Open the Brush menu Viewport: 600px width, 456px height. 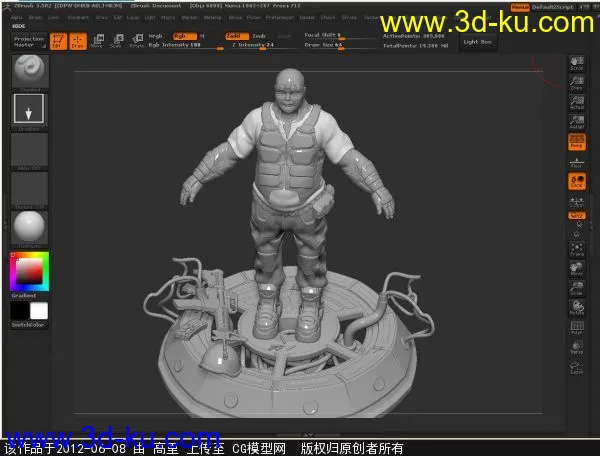pyautogui.click(x=35, y=18)
